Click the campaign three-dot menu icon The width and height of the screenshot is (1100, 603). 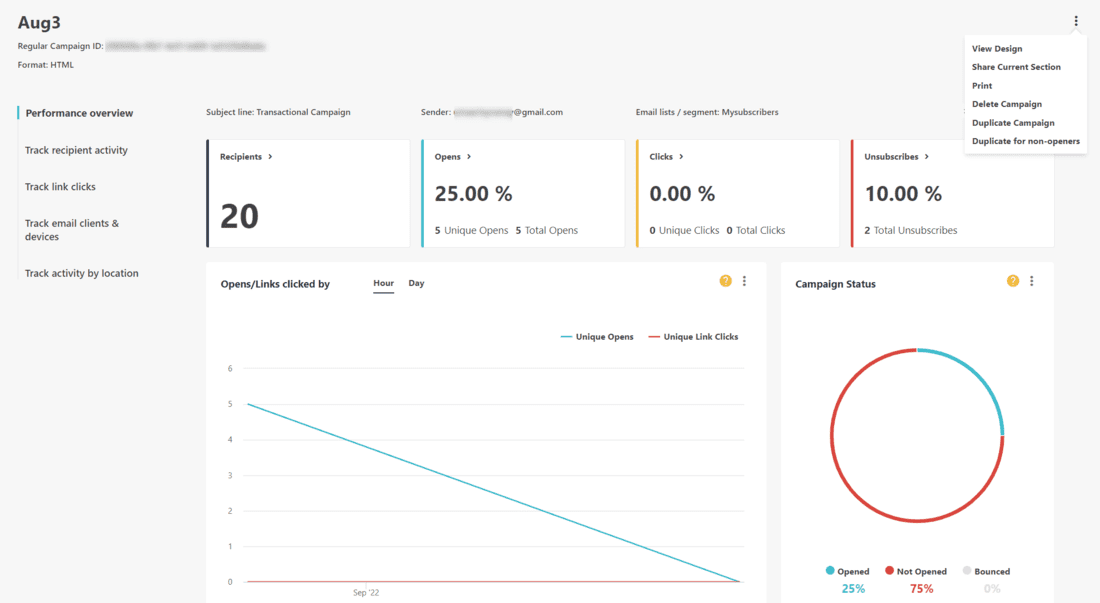point(1076,21)
